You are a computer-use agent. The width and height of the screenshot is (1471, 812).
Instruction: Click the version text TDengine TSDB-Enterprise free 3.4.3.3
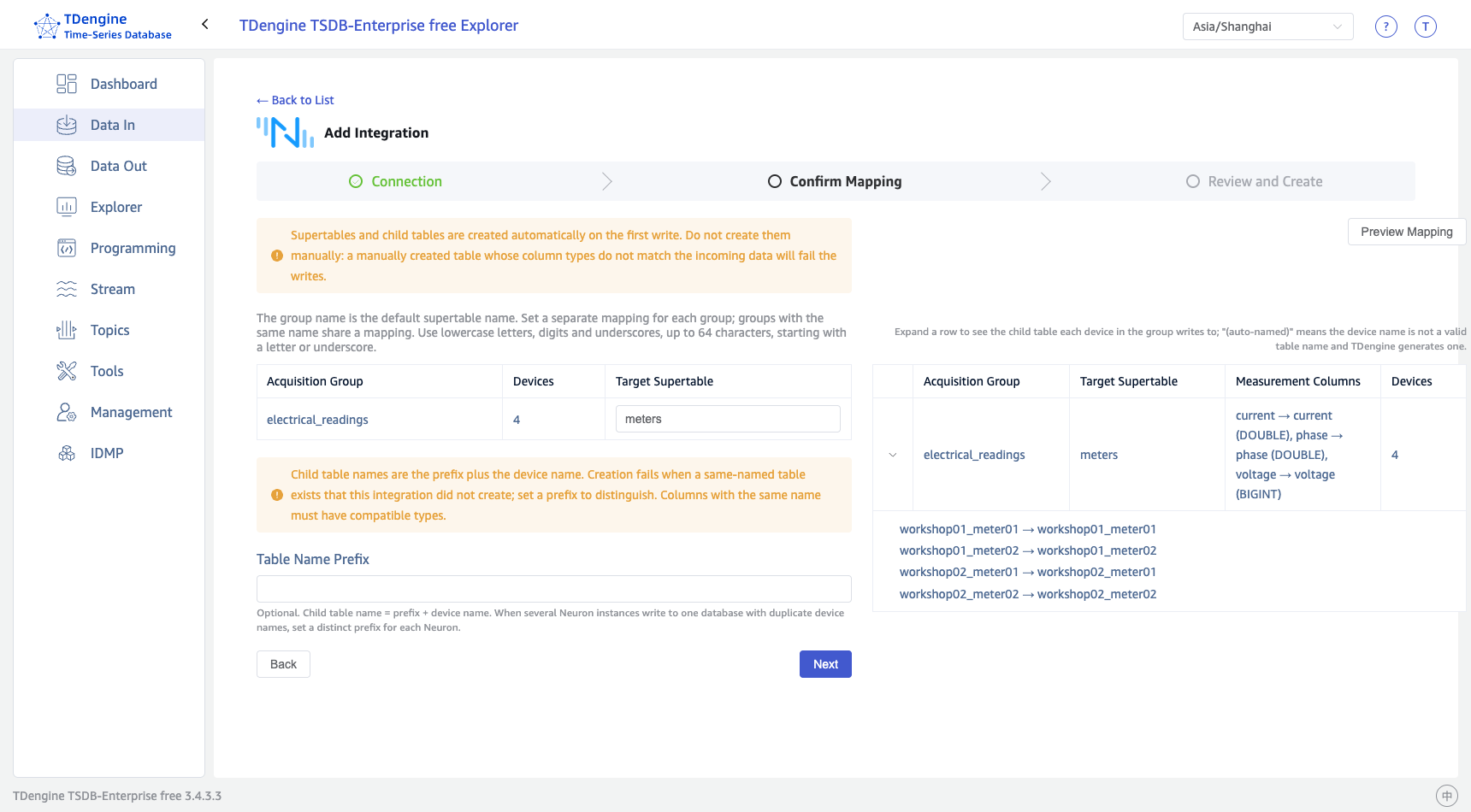click(x=117, y=796)
